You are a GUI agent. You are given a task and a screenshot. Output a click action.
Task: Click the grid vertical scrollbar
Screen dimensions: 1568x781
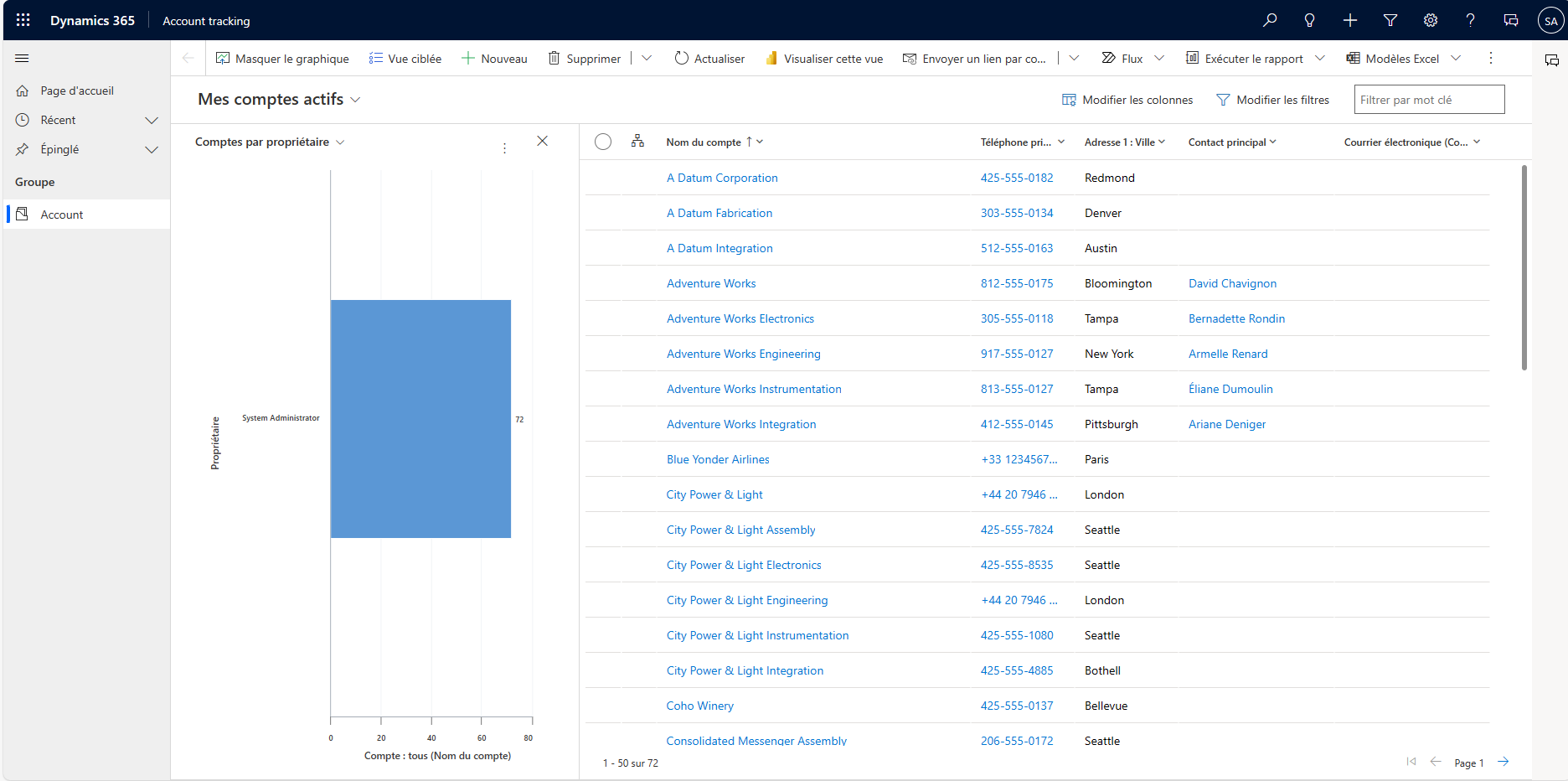(x=1524, y=268)
